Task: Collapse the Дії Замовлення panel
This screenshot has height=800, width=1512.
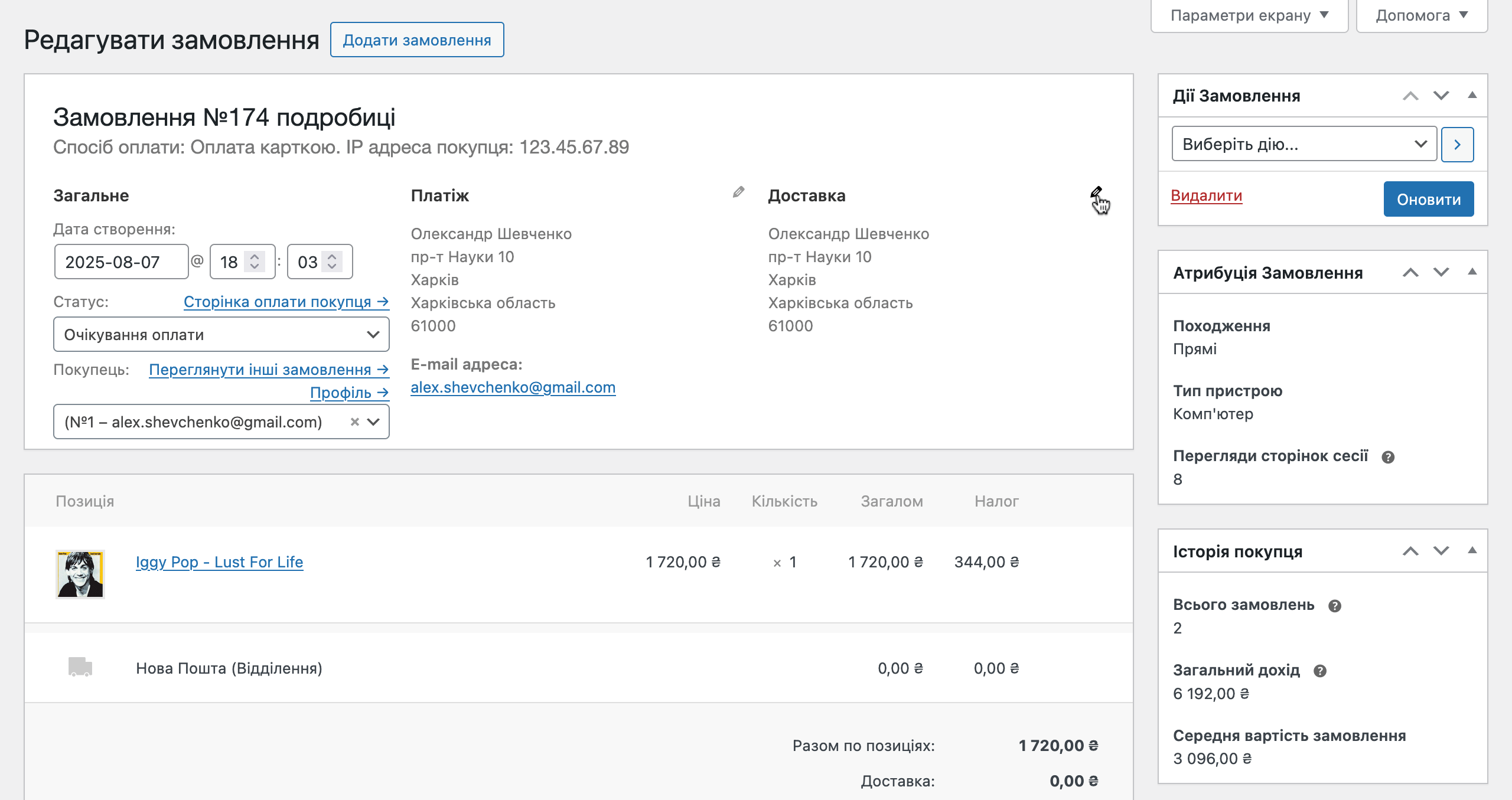Action: click(x=1472, y=95)
